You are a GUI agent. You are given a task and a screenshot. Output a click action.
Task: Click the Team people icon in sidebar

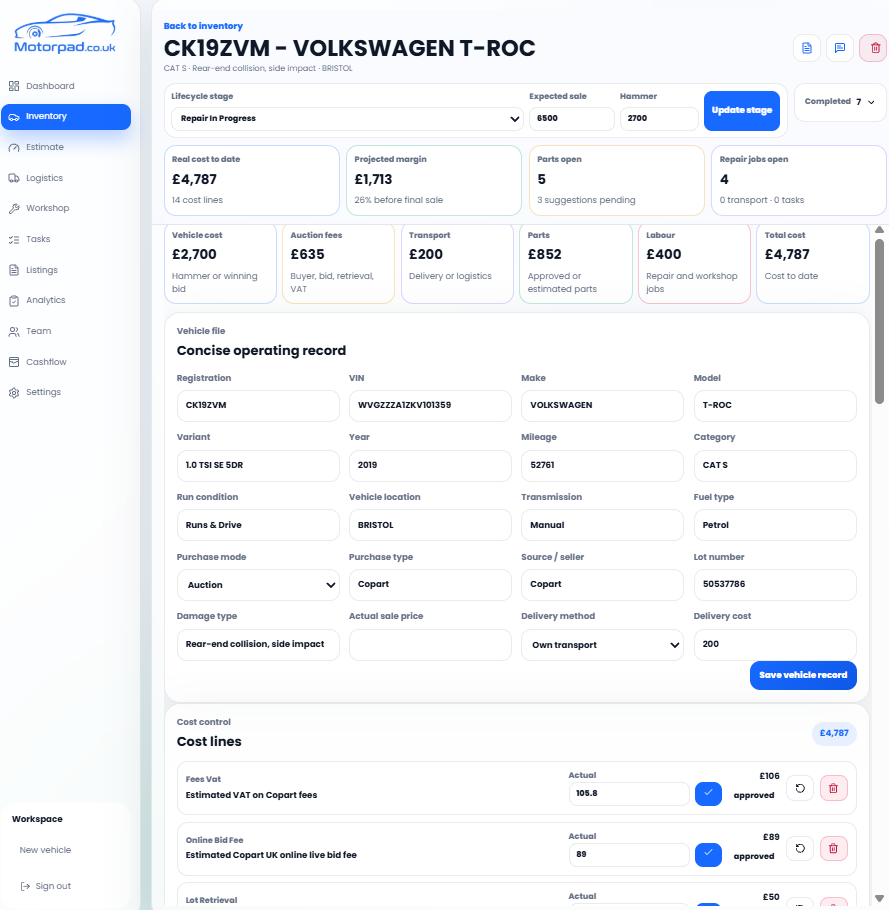click(14, 331)
